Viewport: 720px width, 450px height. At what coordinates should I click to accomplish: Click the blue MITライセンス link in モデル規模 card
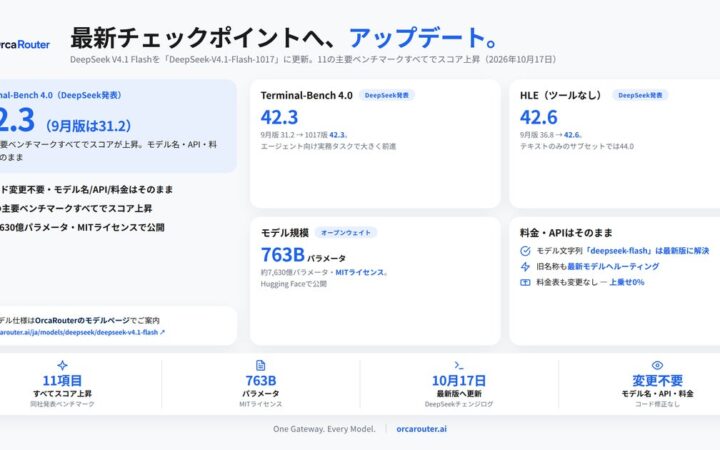361,272
